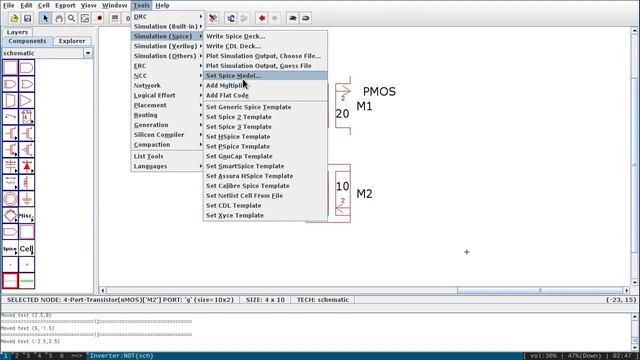This screenshot has width=640, height=360.
Task: Expand Simulation (Built-in) submenu
Action: 167,27
